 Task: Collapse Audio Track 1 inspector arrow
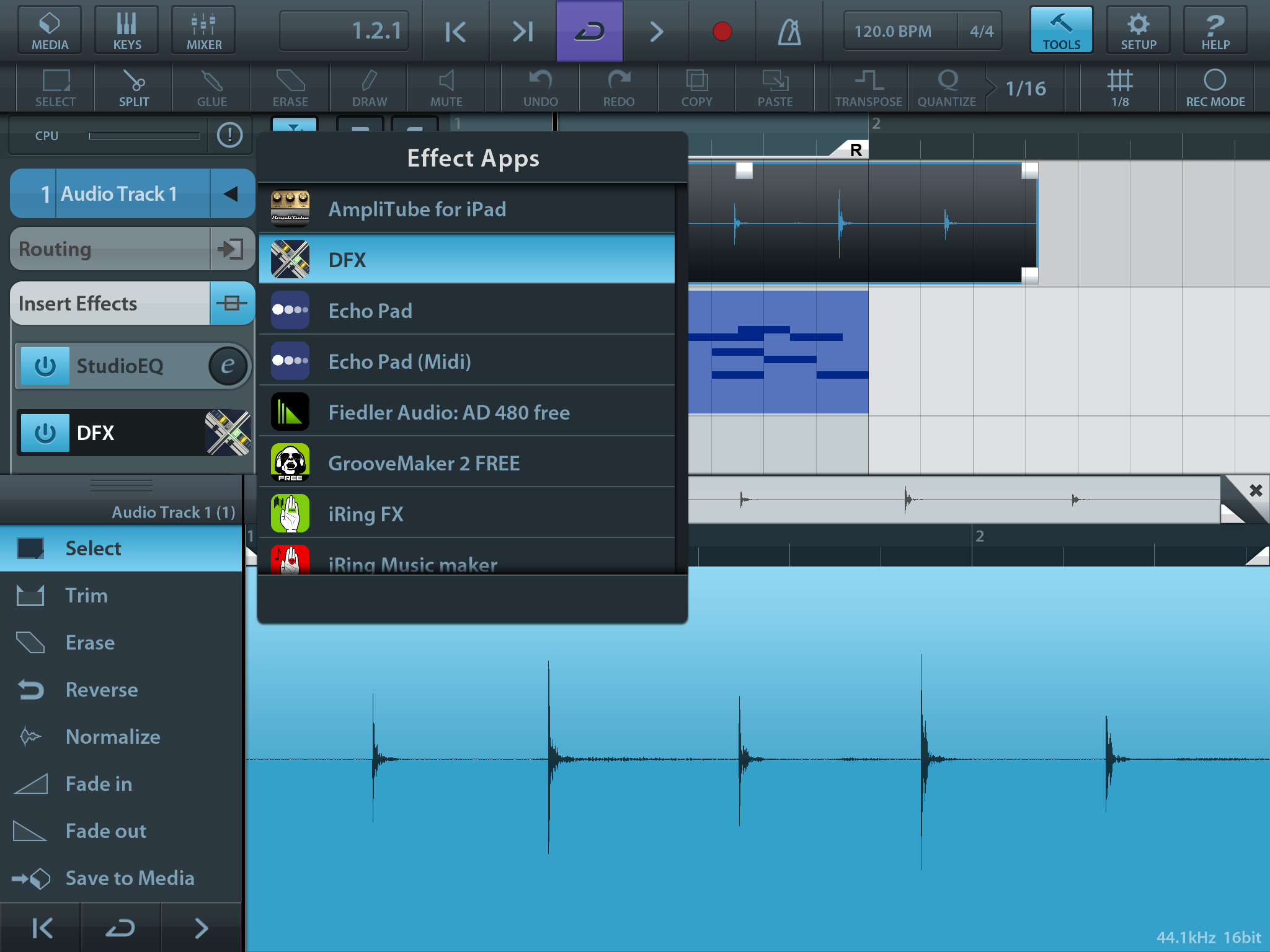[231, 194]
